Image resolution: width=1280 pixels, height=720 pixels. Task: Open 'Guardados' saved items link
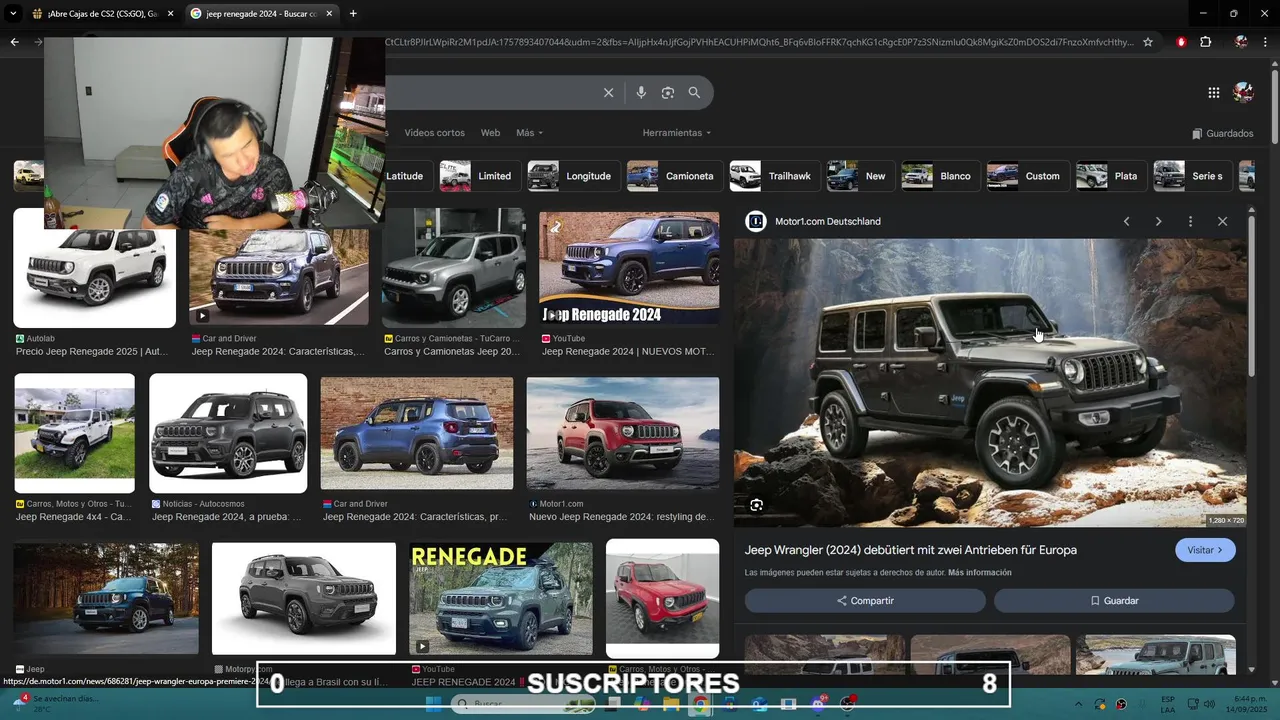point(1223,133)
